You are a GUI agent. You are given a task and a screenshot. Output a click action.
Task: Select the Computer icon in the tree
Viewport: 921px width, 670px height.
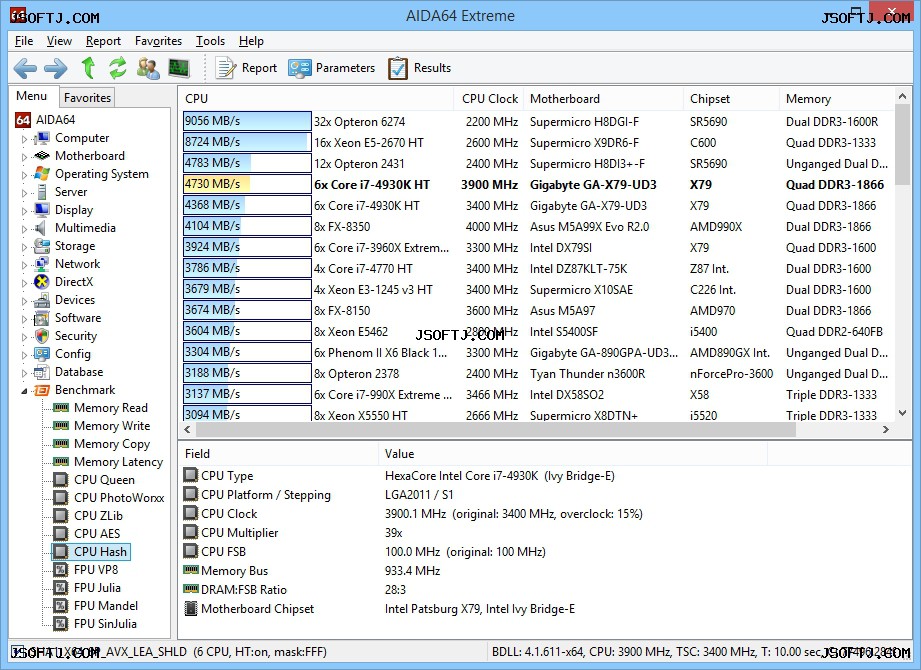click(x=42, y=138)
